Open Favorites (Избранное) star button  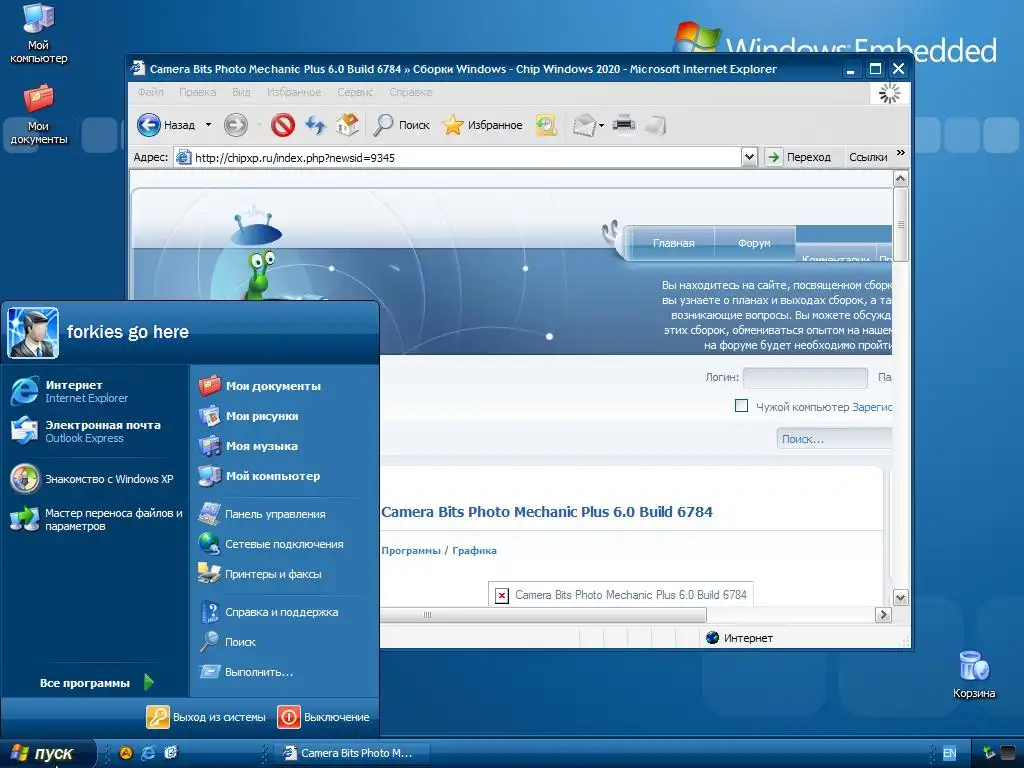click(x=483, y=125)
